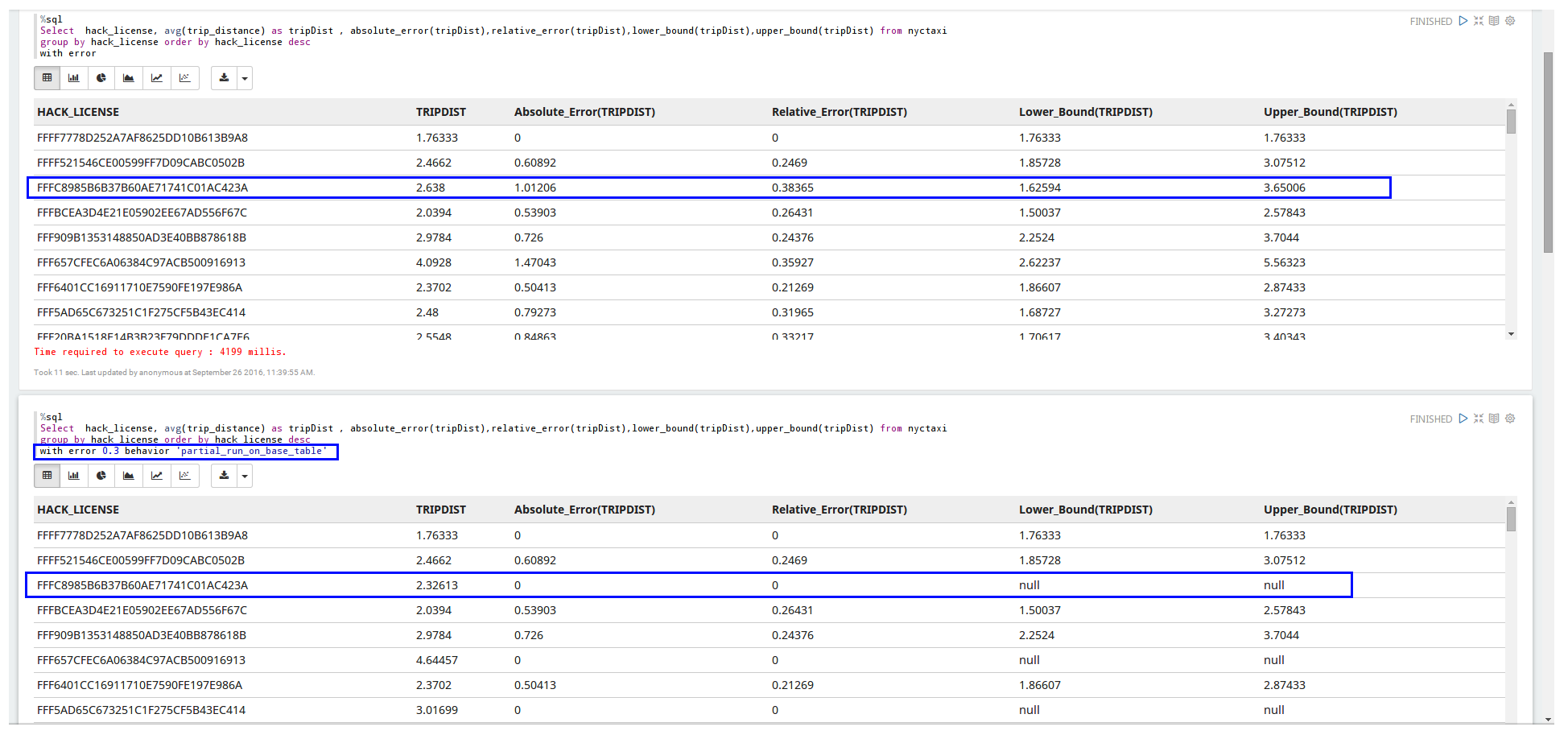The image size is (1568, 743).
Task: Show second result as line chart
Action: coord(157,476)
